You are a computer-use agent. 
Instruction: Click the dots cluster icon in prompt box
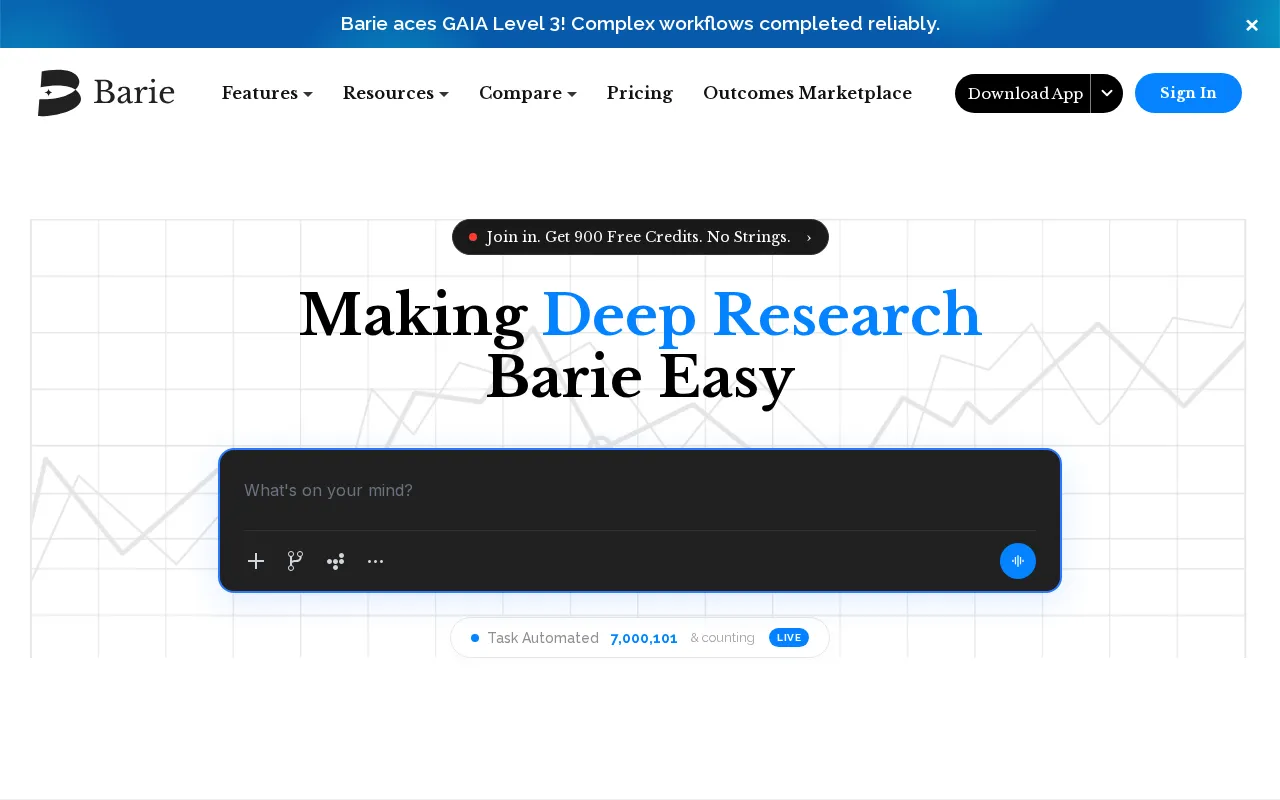click(x=336, y=561)
